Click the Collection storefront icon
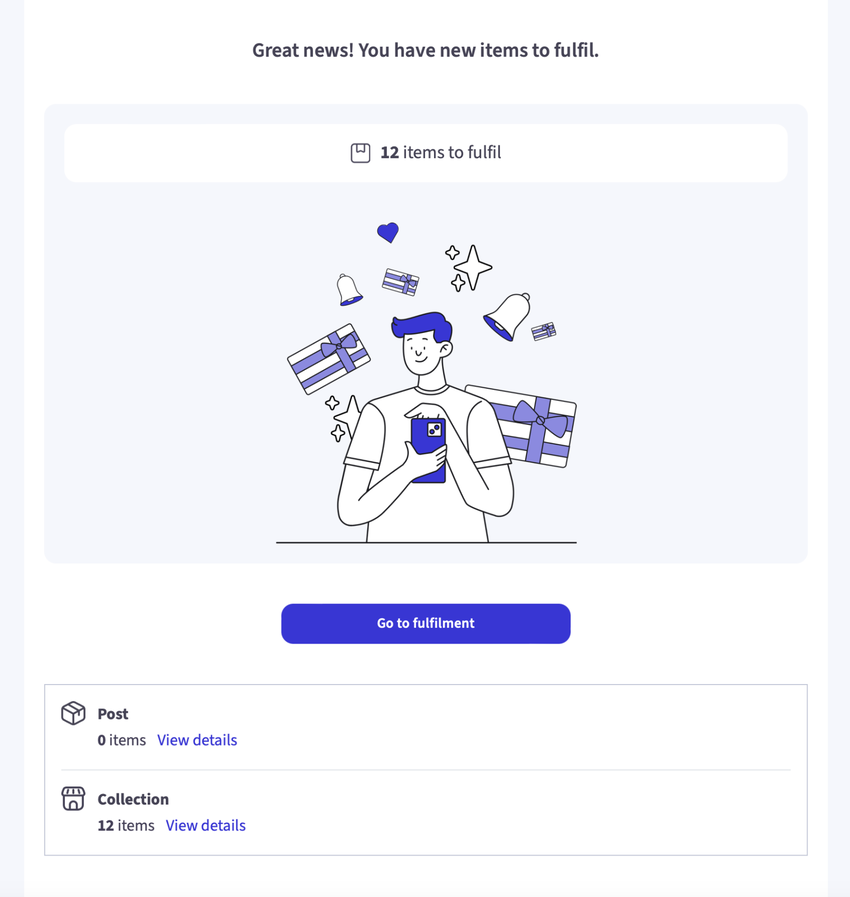850x897 pixels. point(73,798)
